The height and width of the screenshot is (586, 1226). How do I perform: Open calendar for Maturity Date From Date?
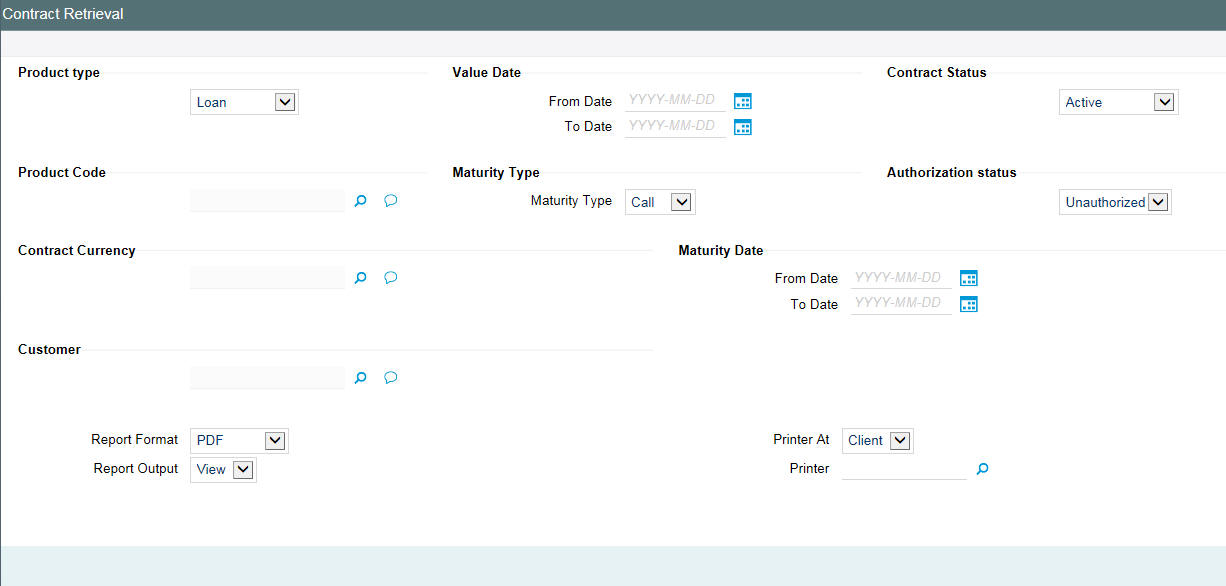click(968, 278)
